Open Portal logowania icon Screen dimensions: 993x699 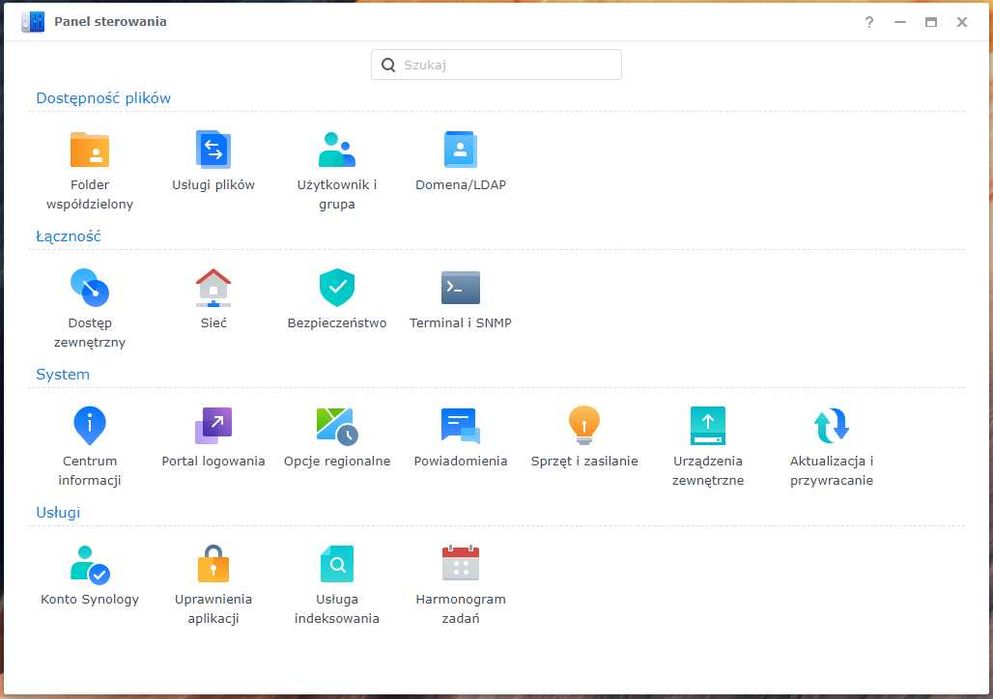[213, 426]
